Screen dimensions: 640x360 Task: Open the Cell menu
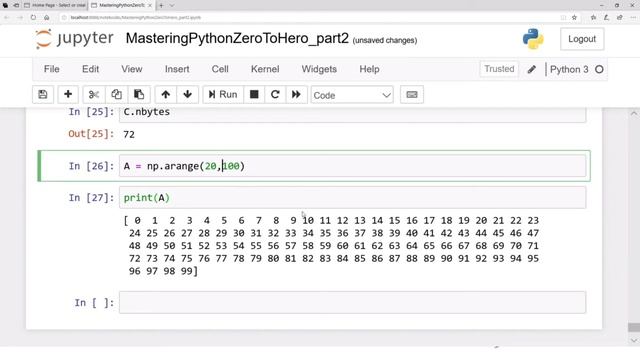coord(220,69)
